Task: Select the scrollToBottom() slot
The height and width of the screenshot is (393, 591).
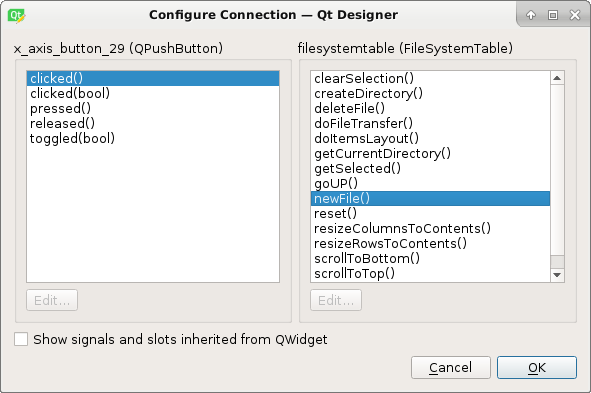Action: 430,259
